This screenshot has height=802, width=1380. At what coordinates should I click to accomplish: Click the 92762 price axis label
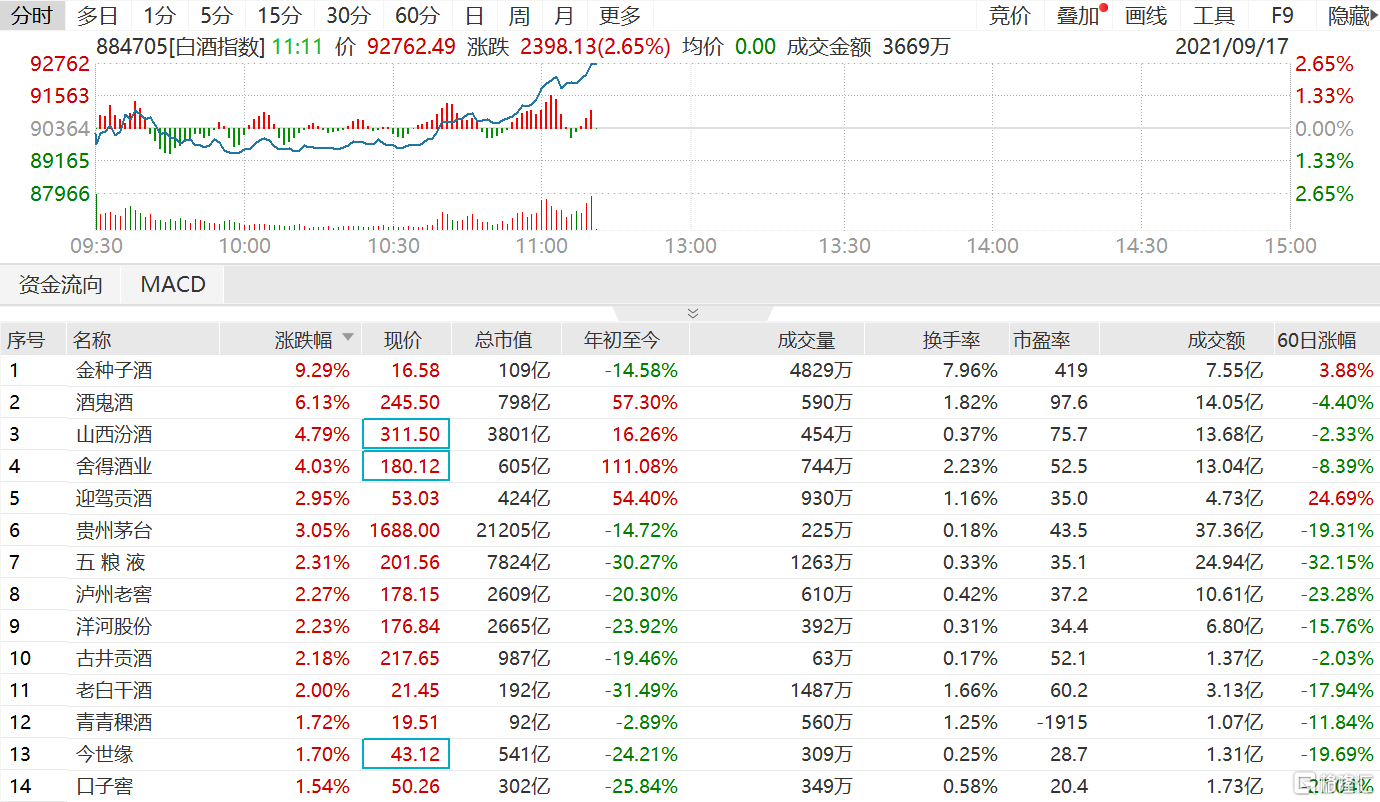[60, 64]
